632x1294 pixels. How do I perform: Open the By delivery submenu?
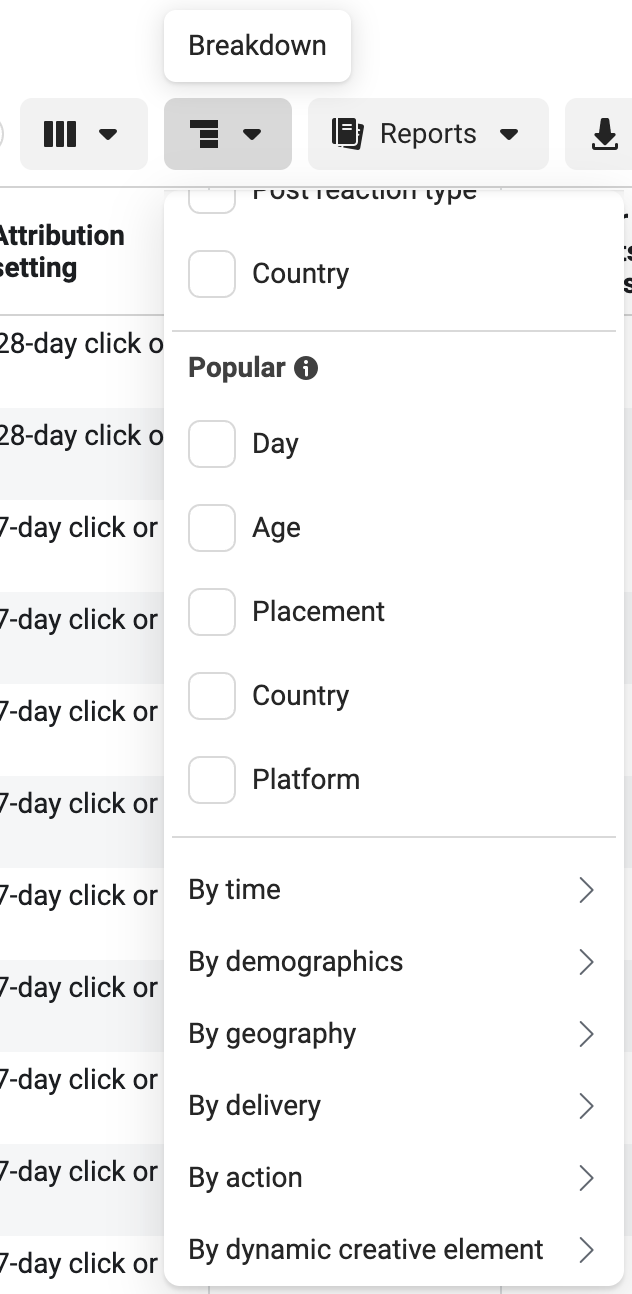(394, 1106)
